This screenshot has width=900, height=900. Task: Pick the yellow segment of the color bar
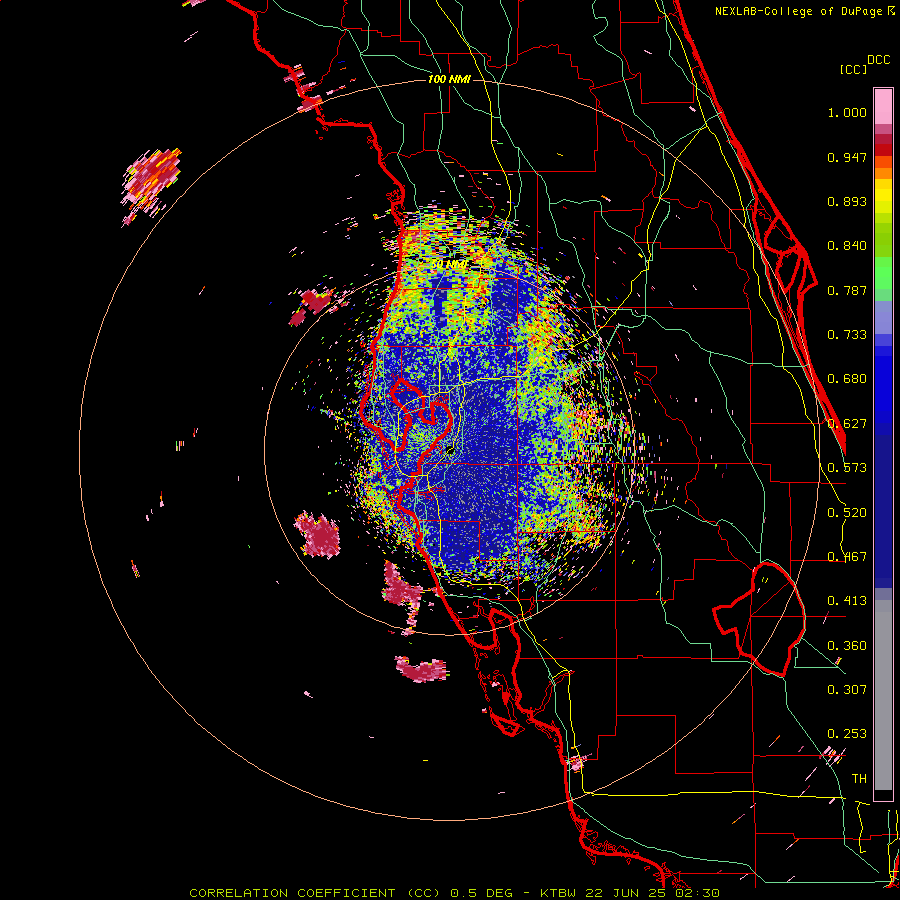[x=883, y=197]
